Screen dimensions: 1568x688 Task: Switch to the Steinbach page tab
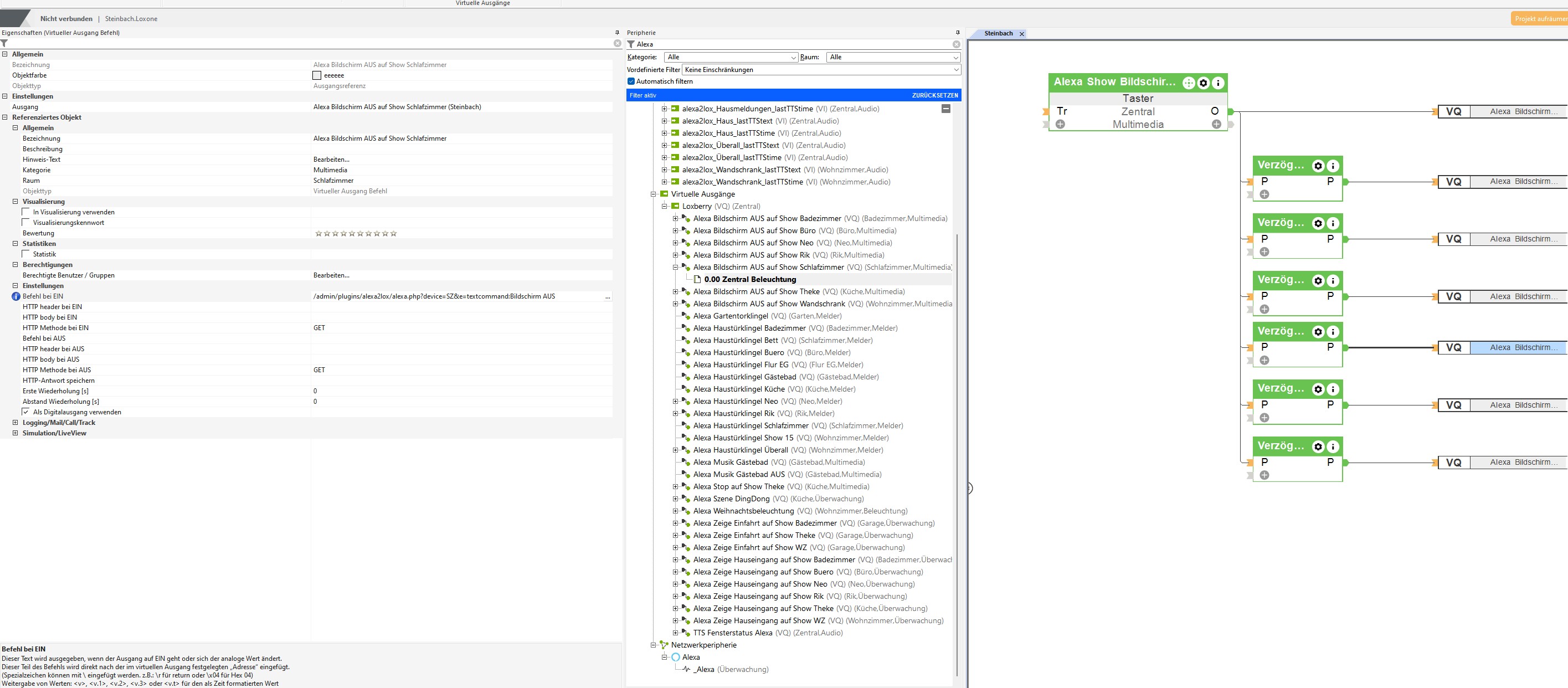998,33
